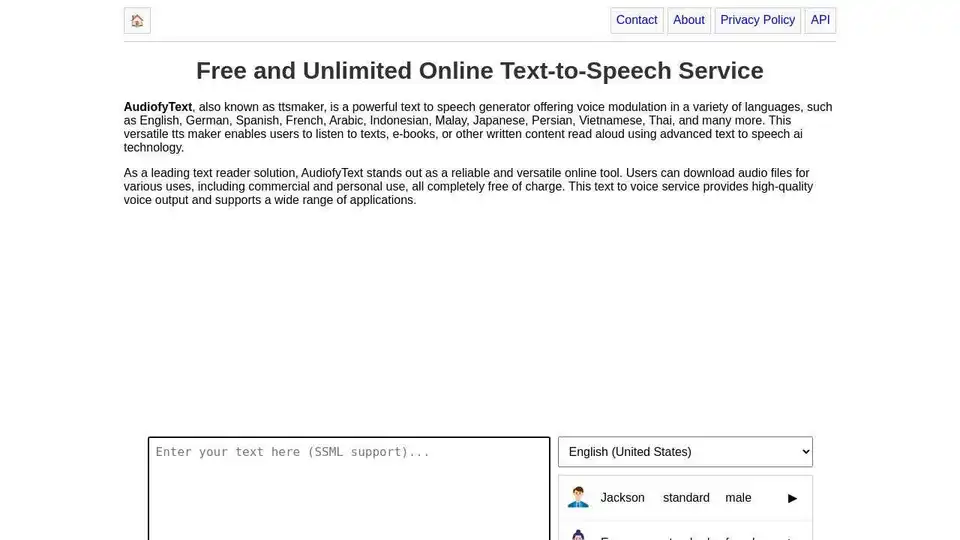Screen dimensions: 960x540
Task: Click the bold AudiofyText name
Action: (158, 107)
